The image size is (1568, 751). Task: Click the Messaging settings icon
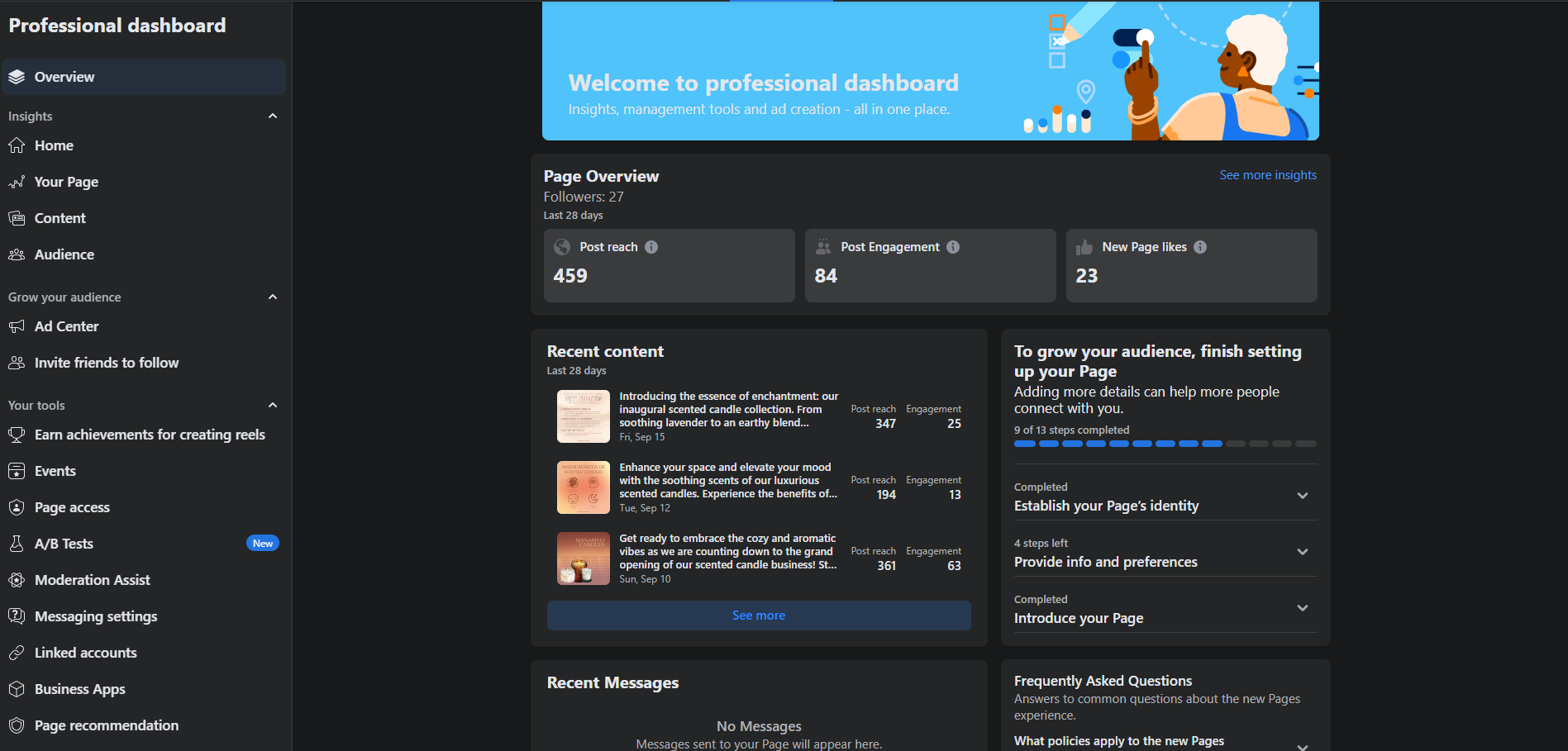pos(17,616)
